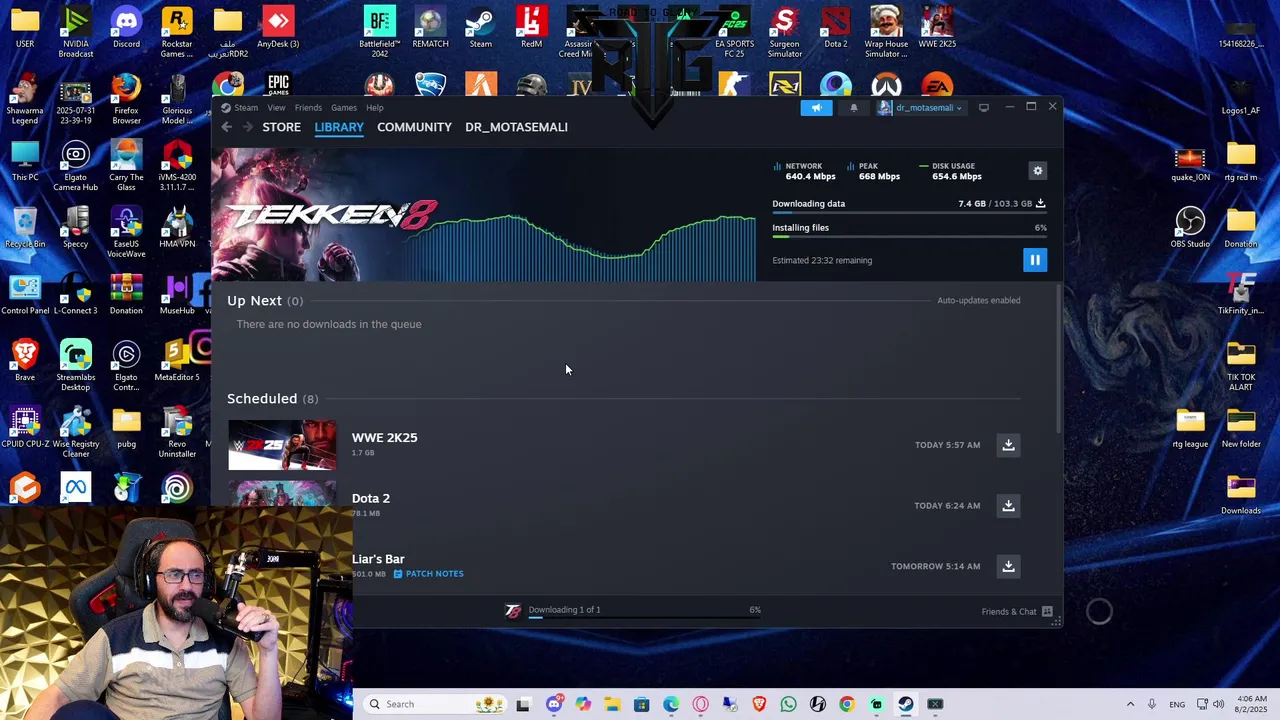Open the DR_MOTASEMALI profile tab
The height and width of the screenshot is (720, 1280).
pos(516,127)
